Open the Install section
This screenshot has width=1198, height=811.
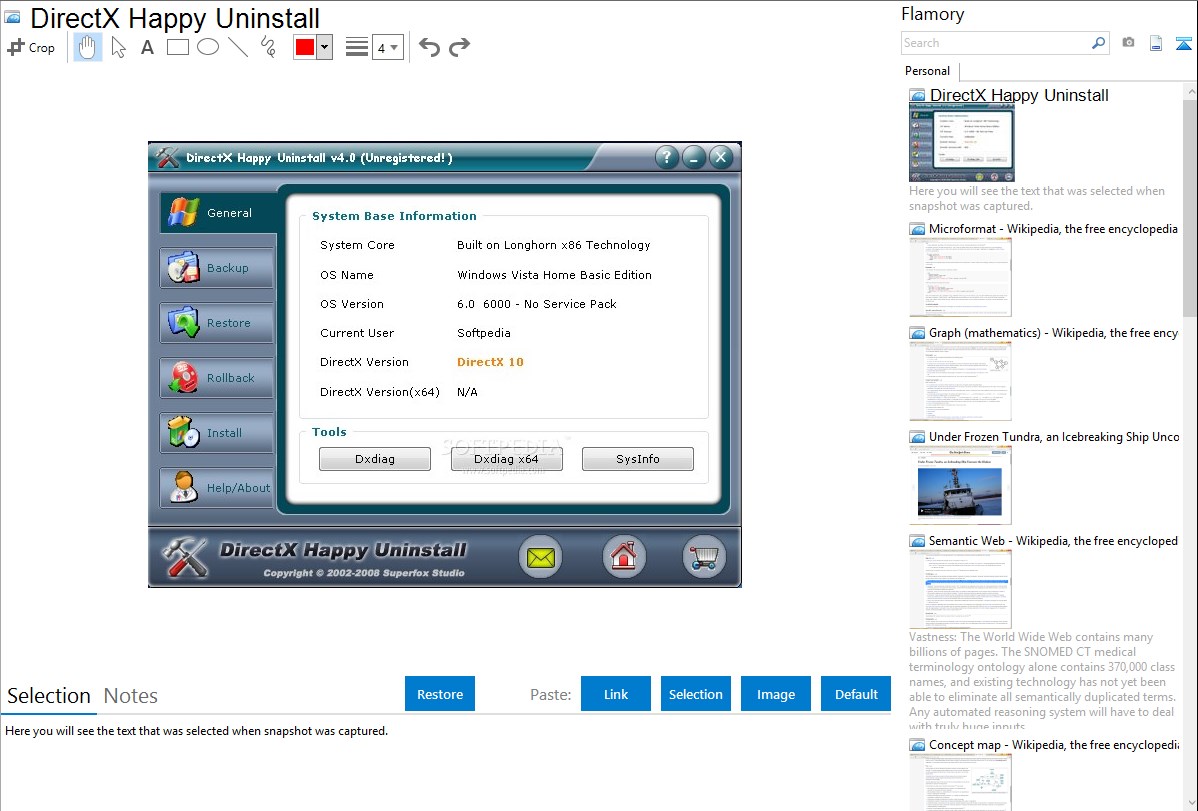(217, 433)
